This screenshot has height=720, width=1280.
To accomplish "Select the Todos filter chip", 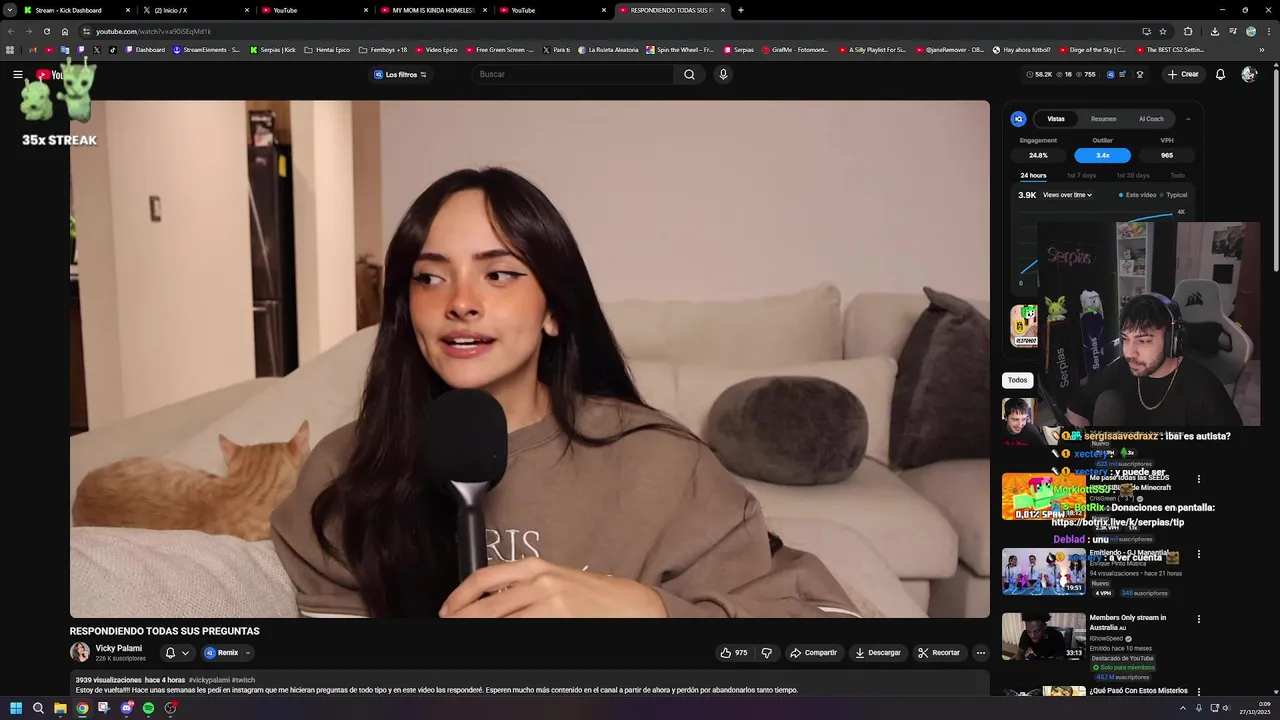I will click(1017, 380).
